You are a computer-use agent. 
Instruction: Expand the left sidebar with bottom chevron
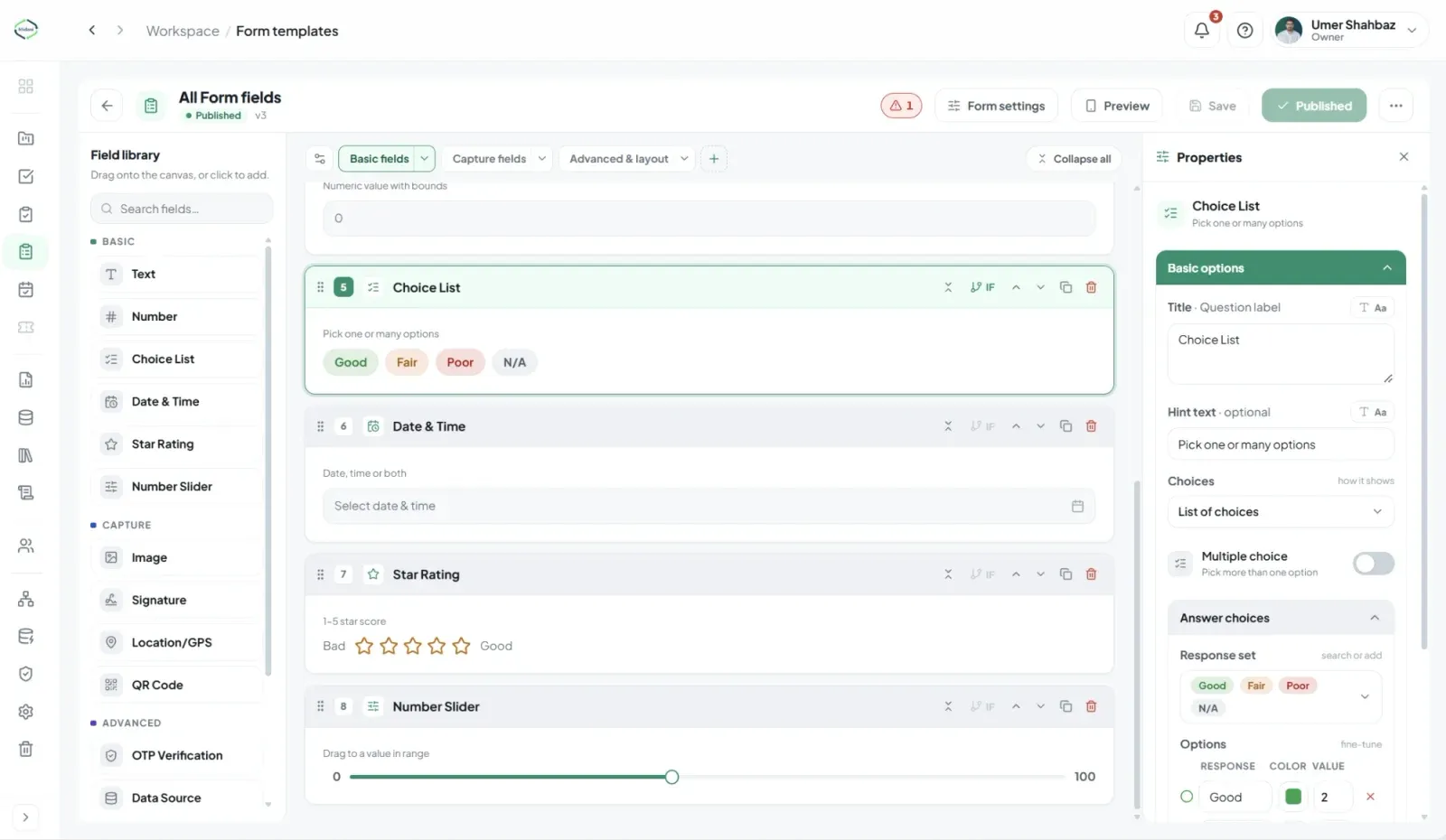tap(25, 817)
